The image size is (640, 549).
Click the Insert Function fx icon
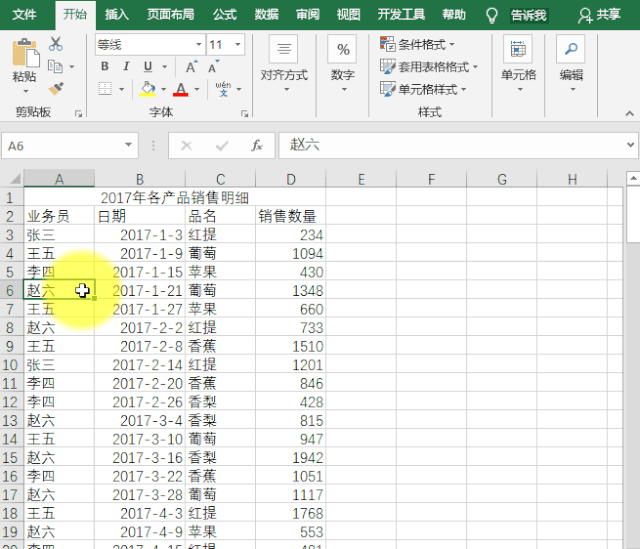click(x=256, y=146)
